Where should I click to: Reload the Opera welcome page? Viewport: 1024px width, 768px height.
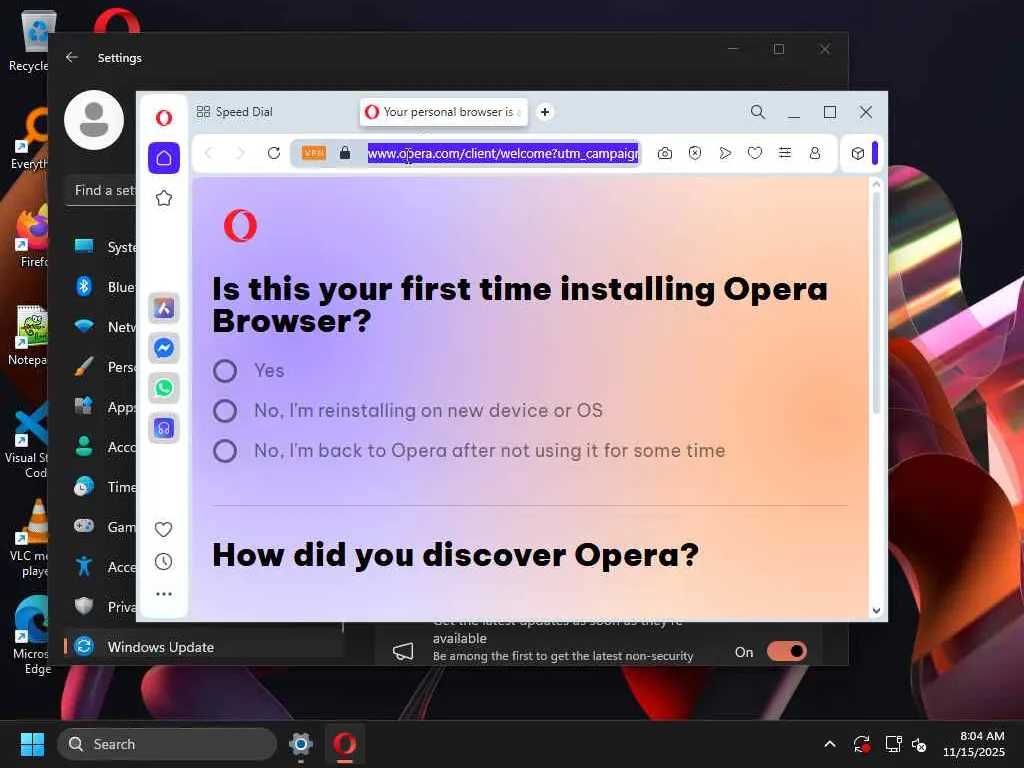(274, 153)
